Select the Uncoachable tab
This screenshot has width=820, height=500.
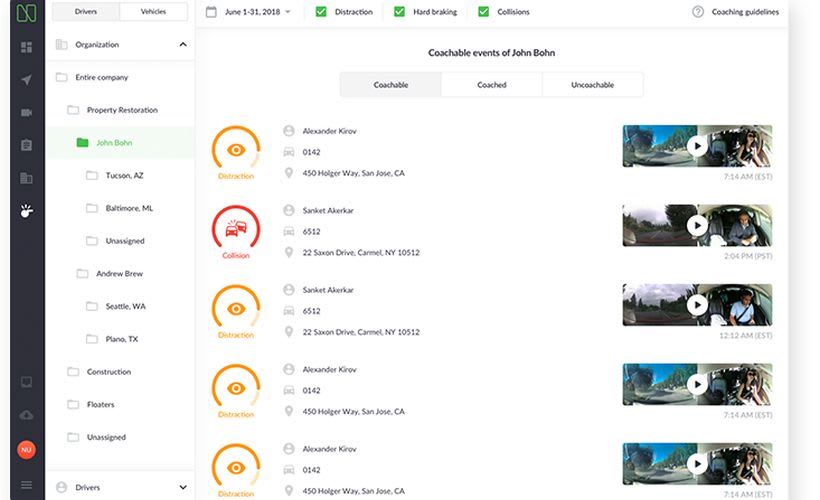(593, 85)
